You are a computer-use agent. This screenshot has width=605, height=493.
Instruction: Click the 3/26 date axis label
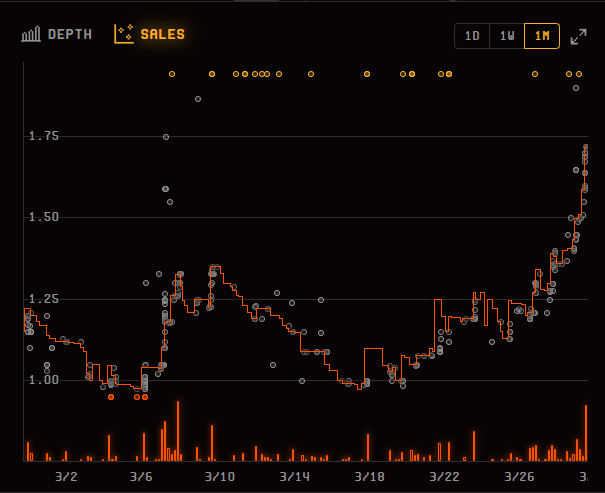[519, 477]
